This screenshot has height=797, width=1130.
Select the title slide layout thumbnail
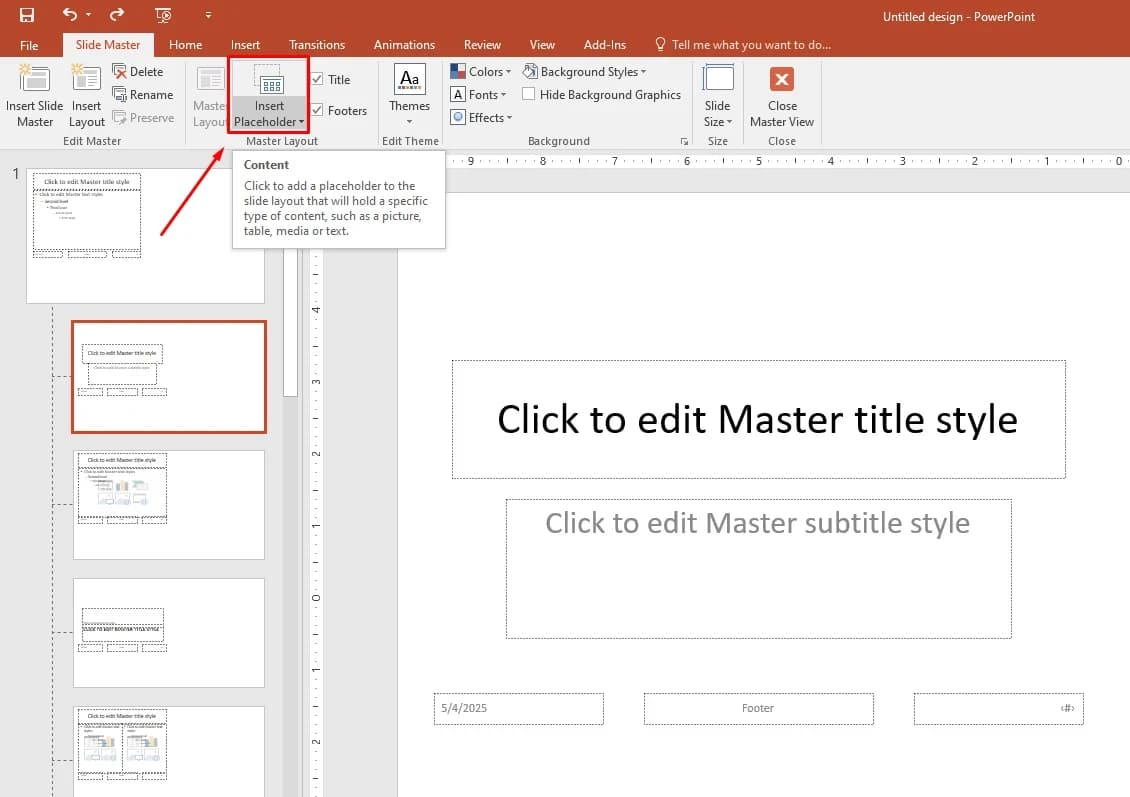click(x=169, y=377)
